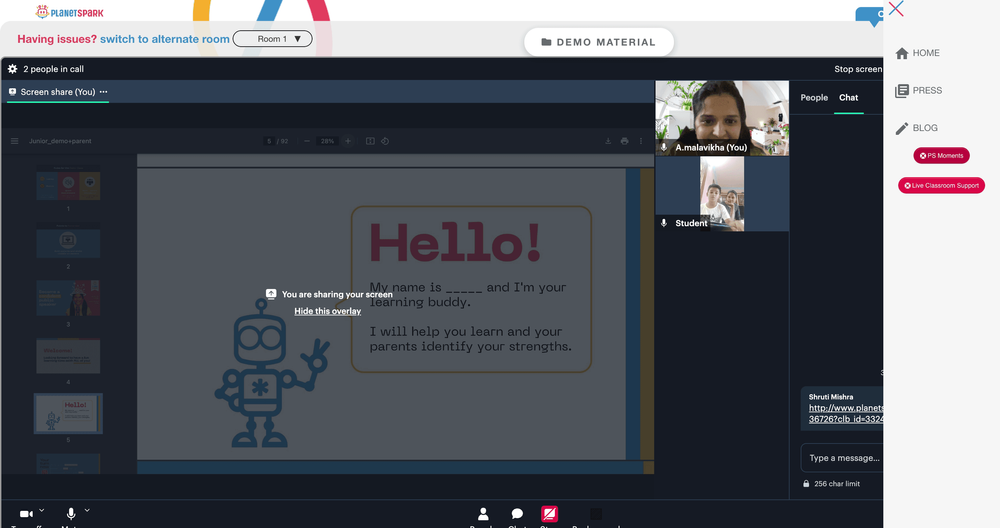Click A.malavikha microphone icon
The height and width of the screenshot is (528, 1000).
click(x=664, y=147)
